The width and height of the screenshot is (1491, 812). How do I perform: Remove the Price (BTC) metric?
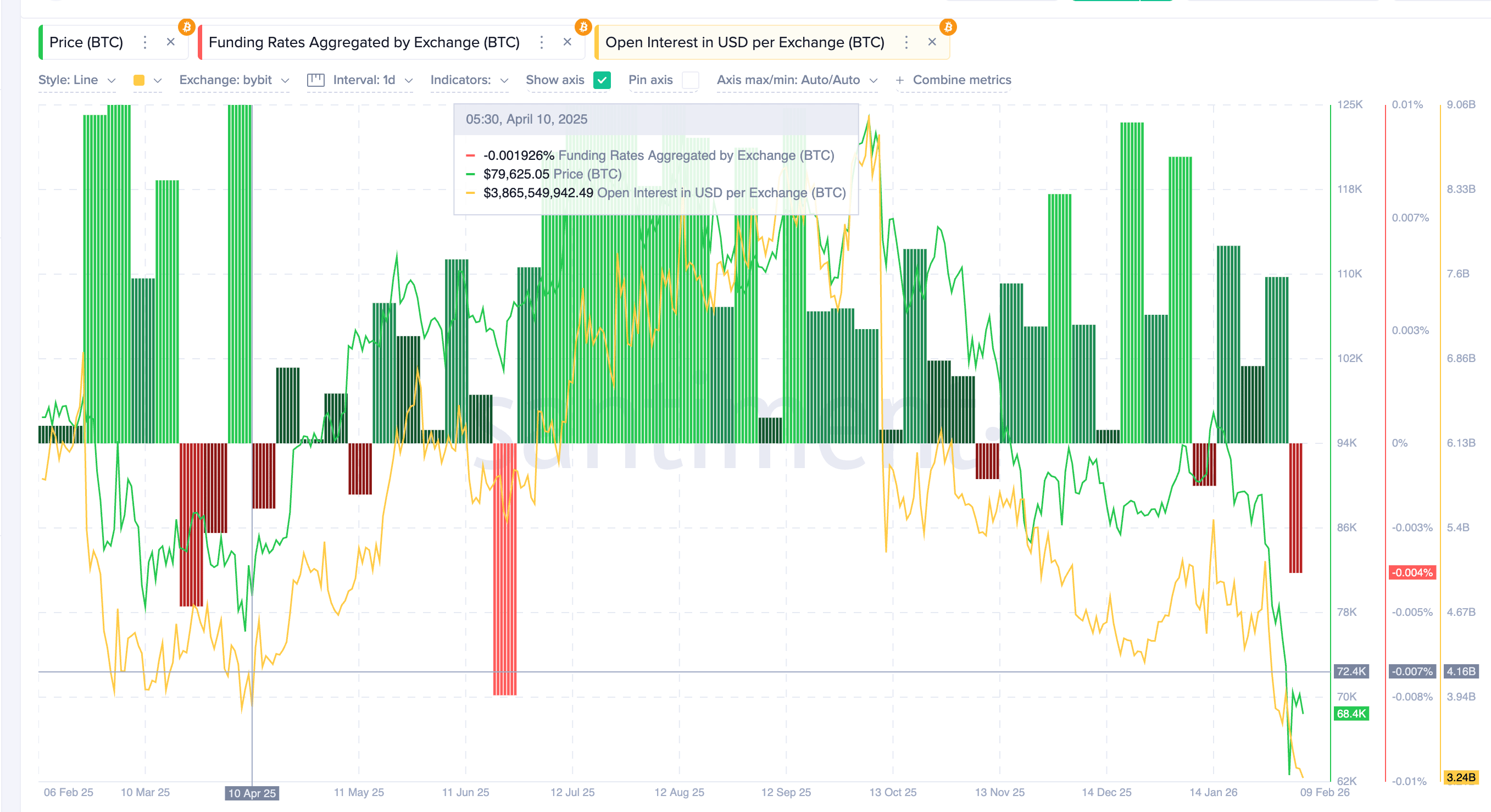tap(171, 42)
